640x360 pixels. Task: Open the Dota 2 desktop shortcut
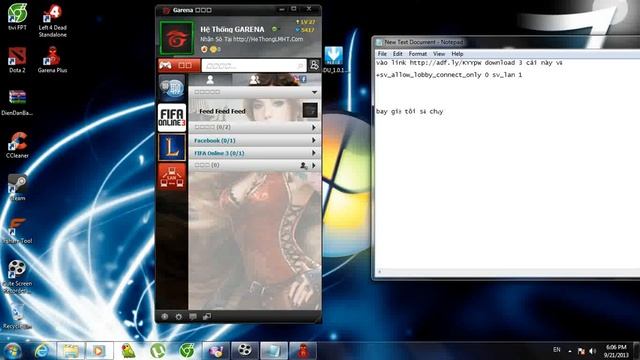tap(17, 60)
